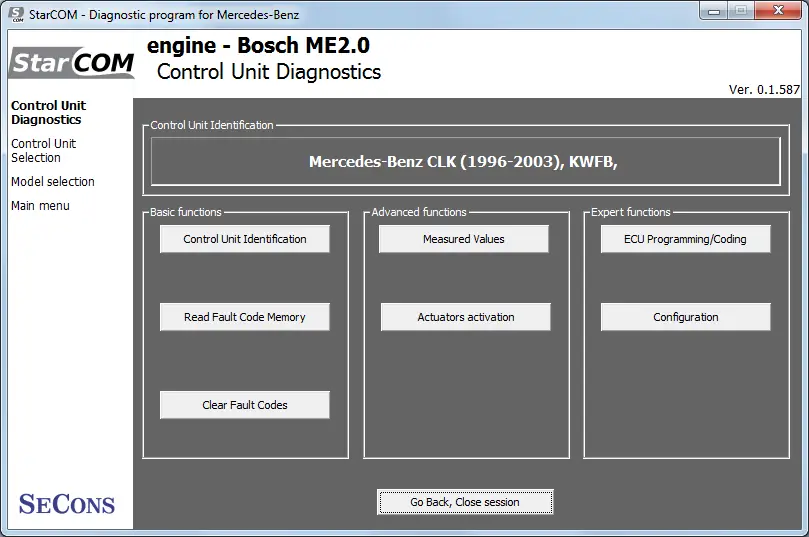
Task: Return to Main menu
Action: (x=40, y=205)
